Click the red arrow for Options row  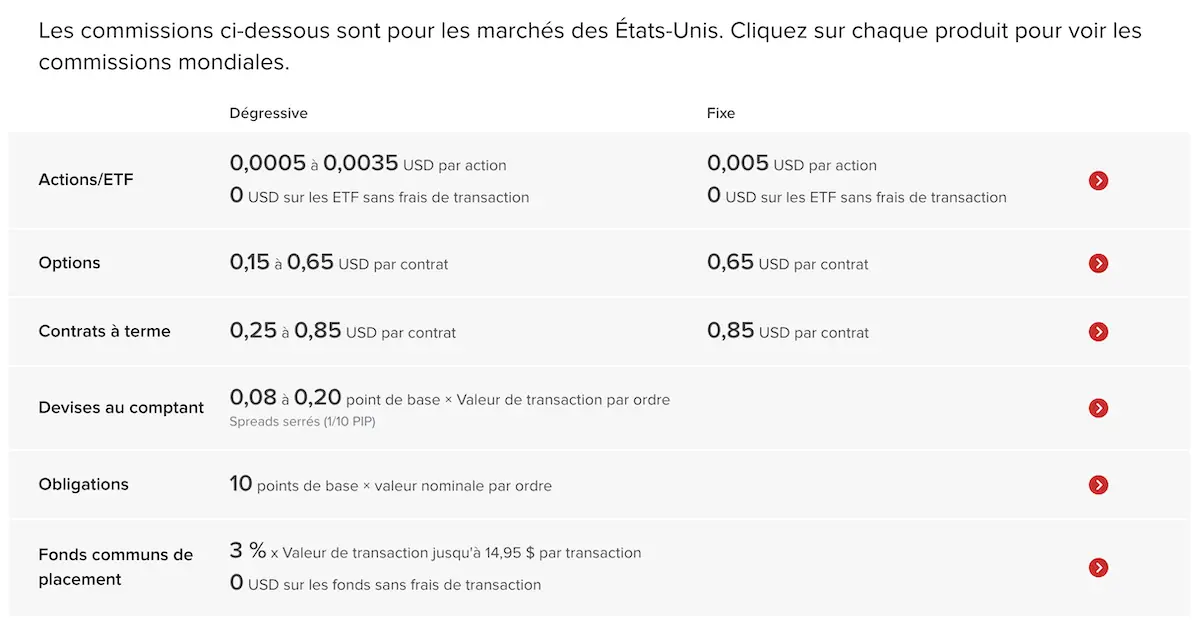pos(1098,264)
